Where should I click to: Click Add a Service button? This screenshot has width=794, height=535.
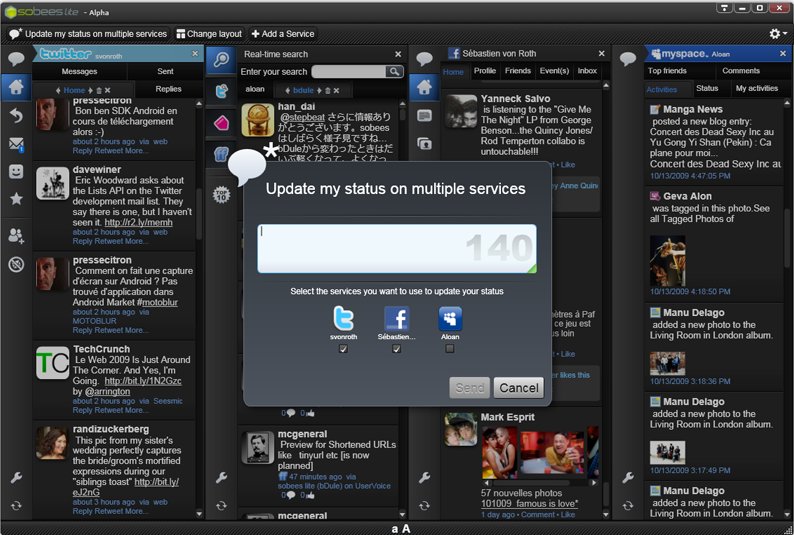283,34
